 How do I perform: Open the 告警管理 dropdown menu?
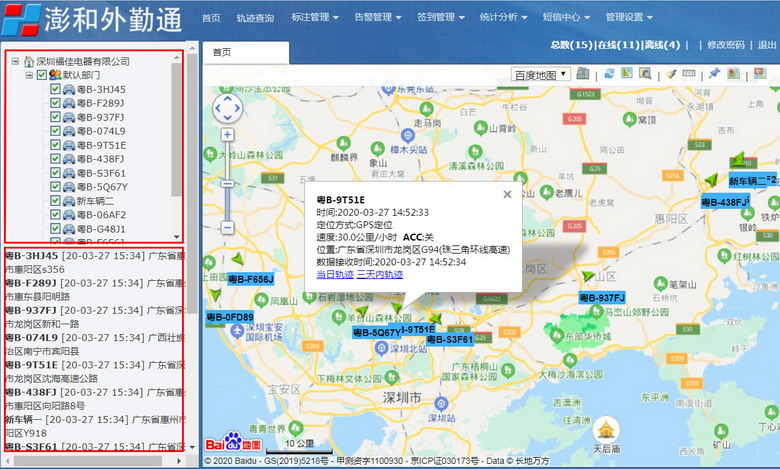point(378,17)
